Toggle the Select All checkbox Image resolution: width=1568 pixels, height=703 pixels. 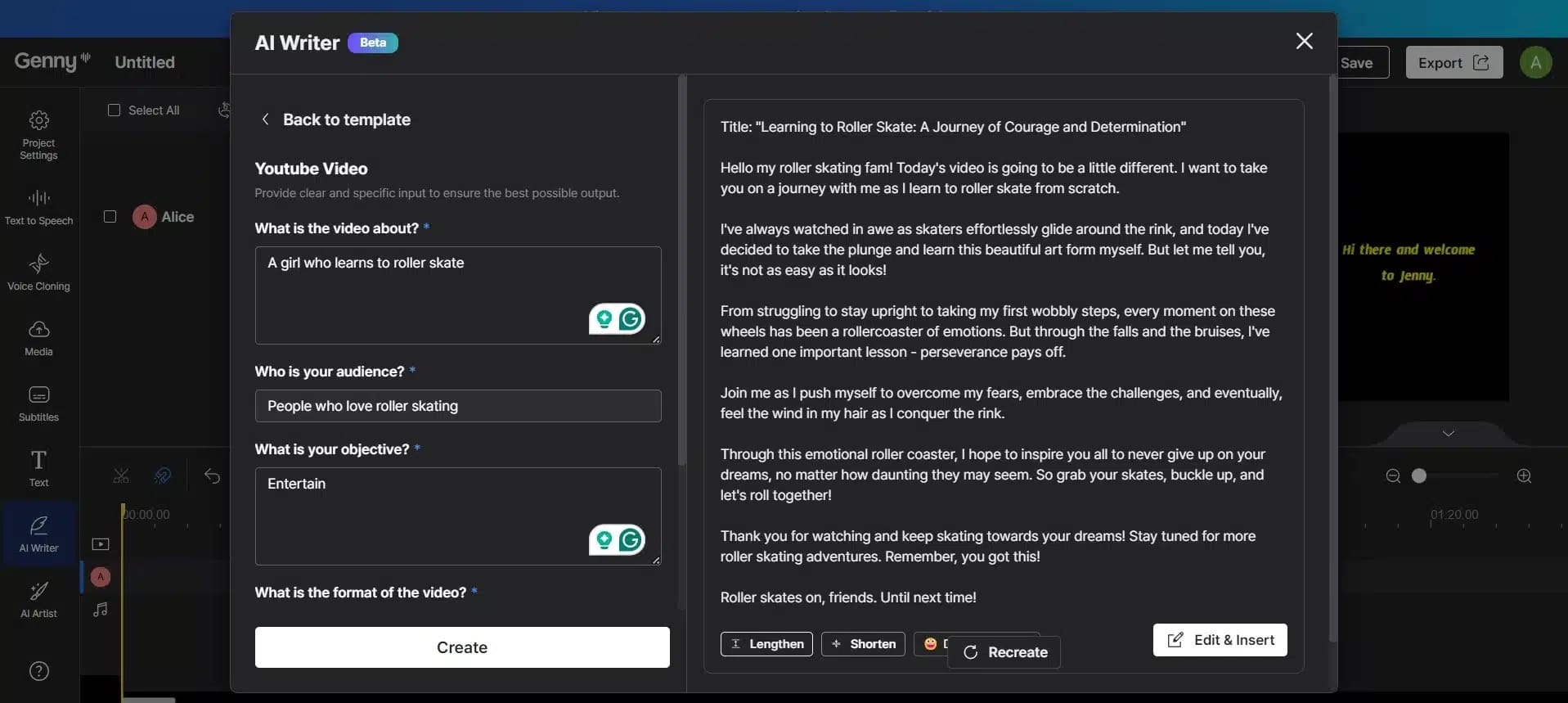(114, 110)
